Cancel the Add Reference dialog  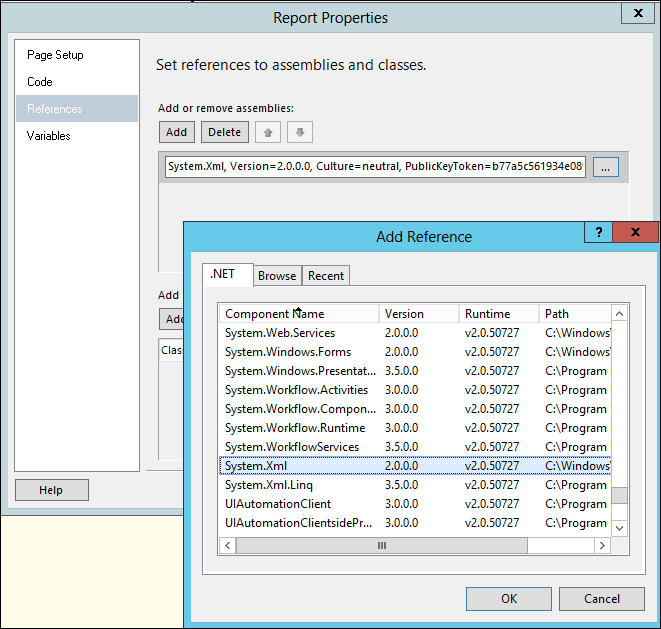(x=601, y=598)
